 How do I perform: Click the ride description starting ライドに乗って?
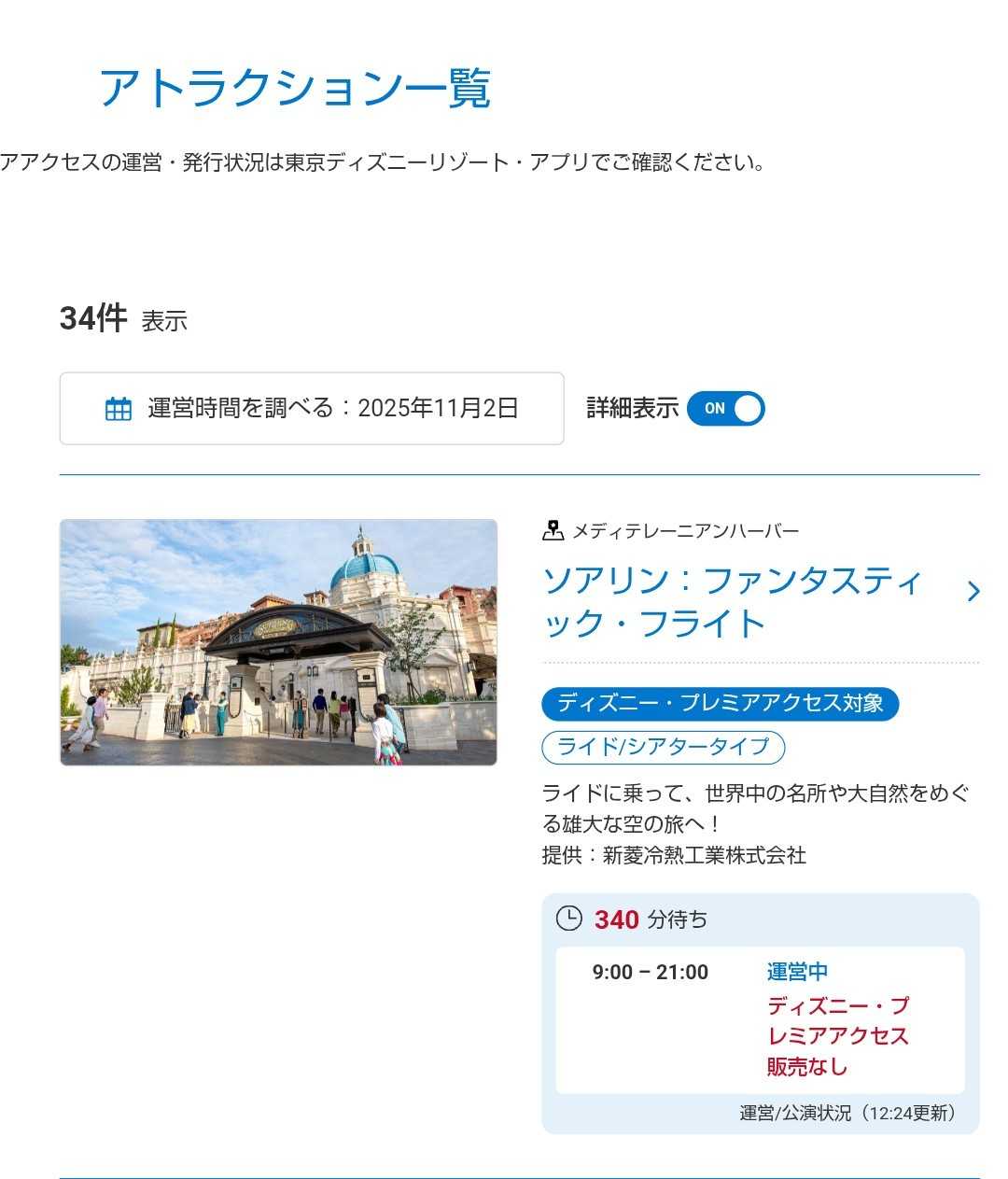pyautogui.click(x=756, y=808)
